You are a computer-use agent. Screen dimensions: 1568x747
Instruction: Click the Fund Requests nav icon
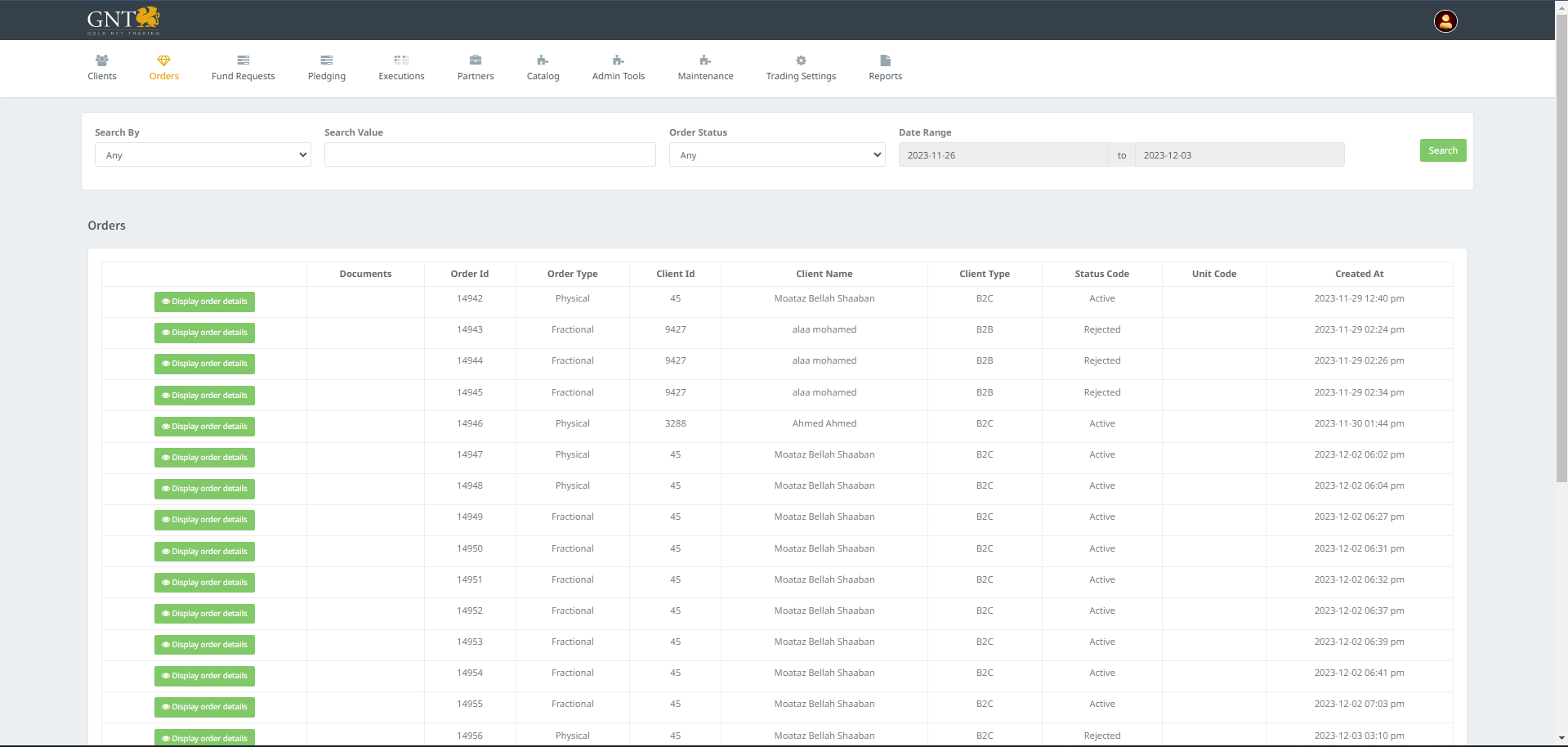coord(243,60)
